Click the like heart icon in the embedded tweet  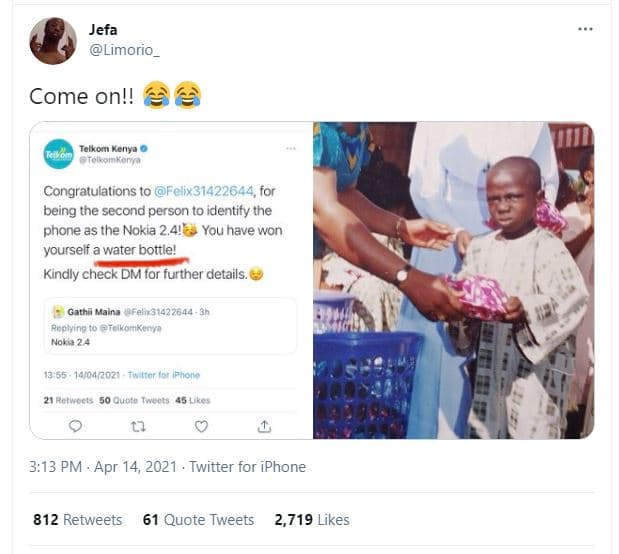pyautogui.click(x=201, y=426)
